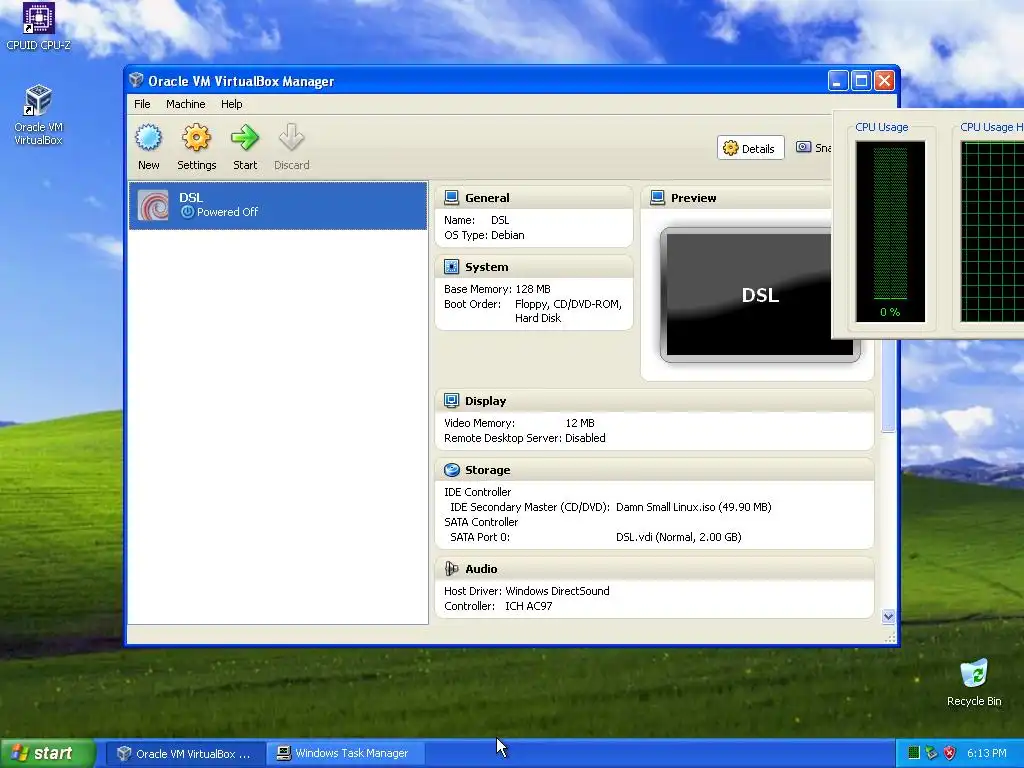Click the network connection tray icon
Image resolution: width=1024 pixels, height=768 pixels.
932,753
